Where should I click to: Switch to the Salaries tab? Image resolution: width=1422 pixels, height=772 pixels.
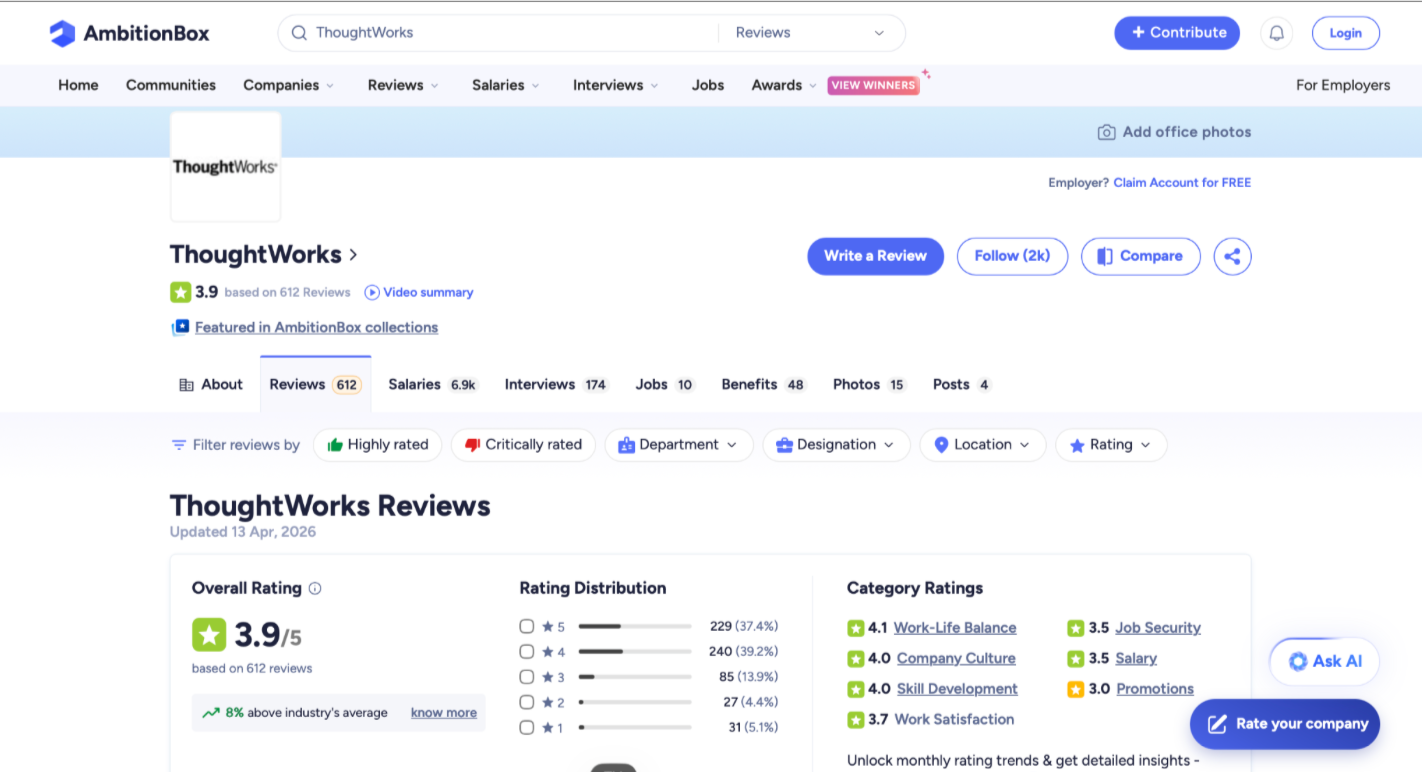point(431,385)
